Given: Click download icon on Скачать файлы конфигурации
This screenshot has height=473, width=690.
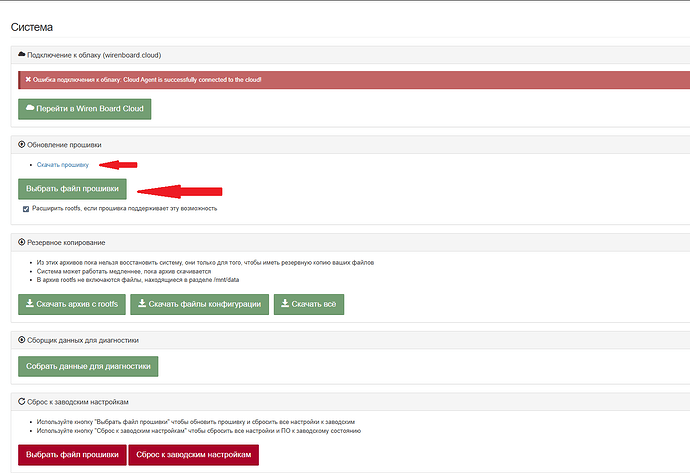Looking at the screenshot, I should point(141,304).
